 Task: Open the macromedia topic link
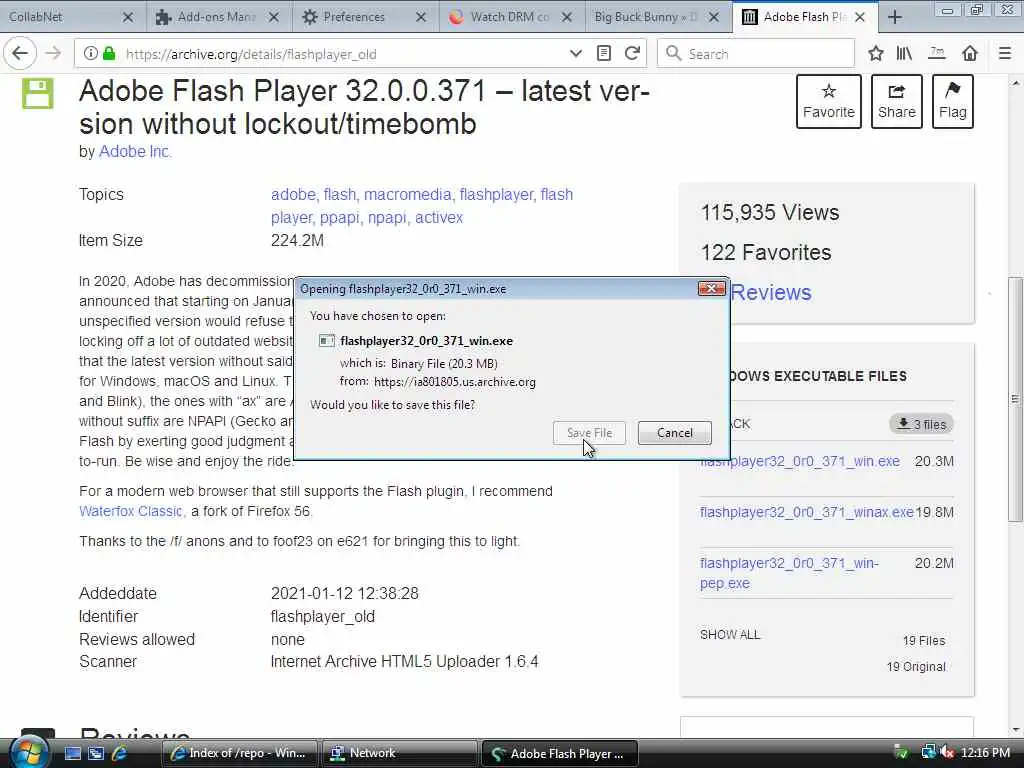coord(408,195)
